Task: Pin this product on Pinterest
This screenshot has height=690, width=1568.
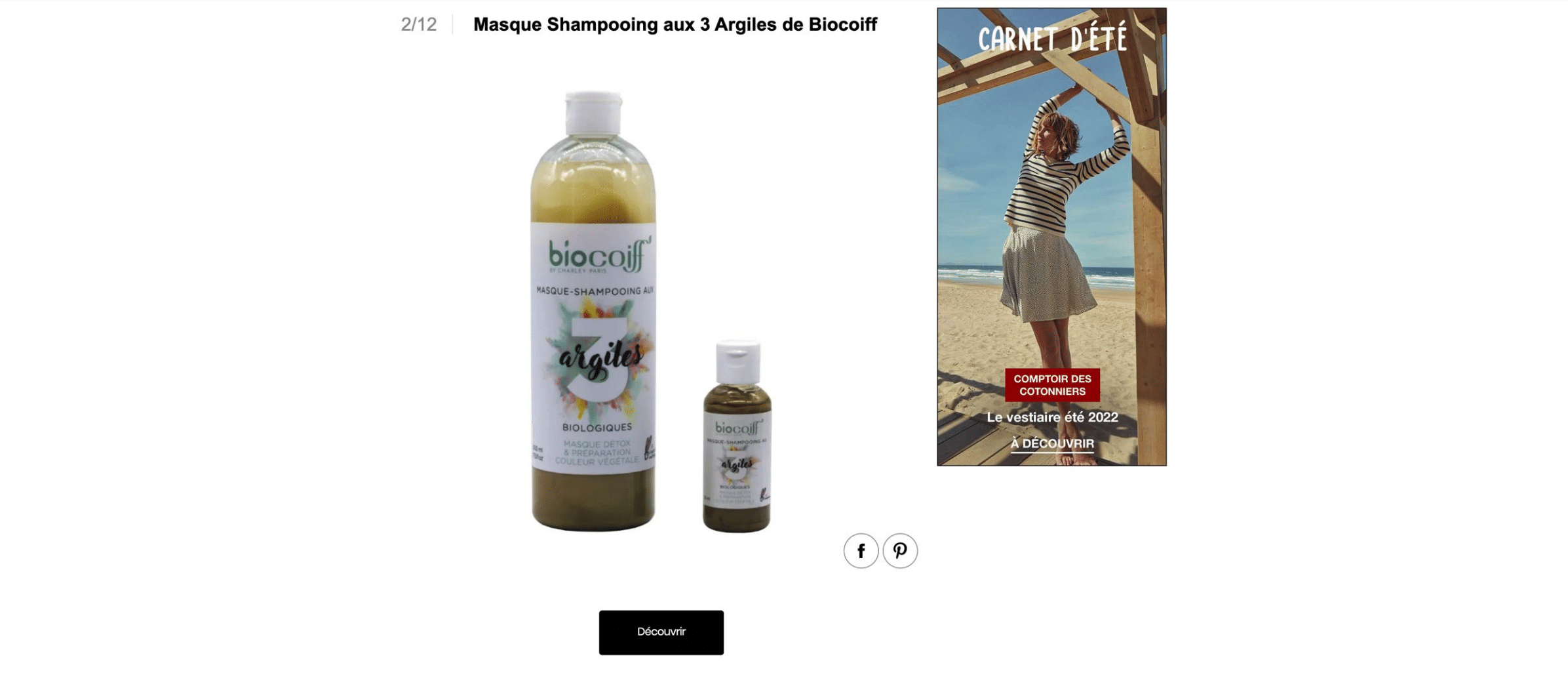Action: point(899,550)
